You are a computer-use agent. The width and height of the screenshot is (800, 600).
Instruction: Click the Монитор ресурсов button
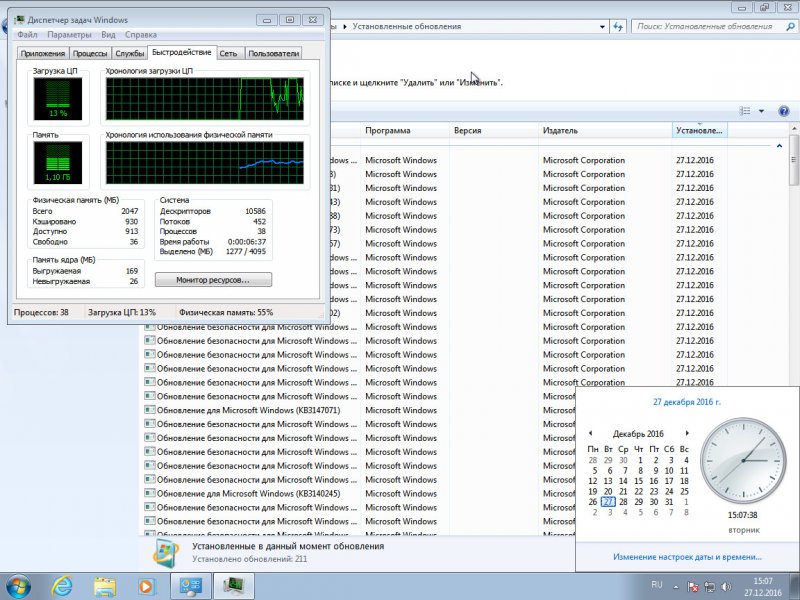click(213, 280)
